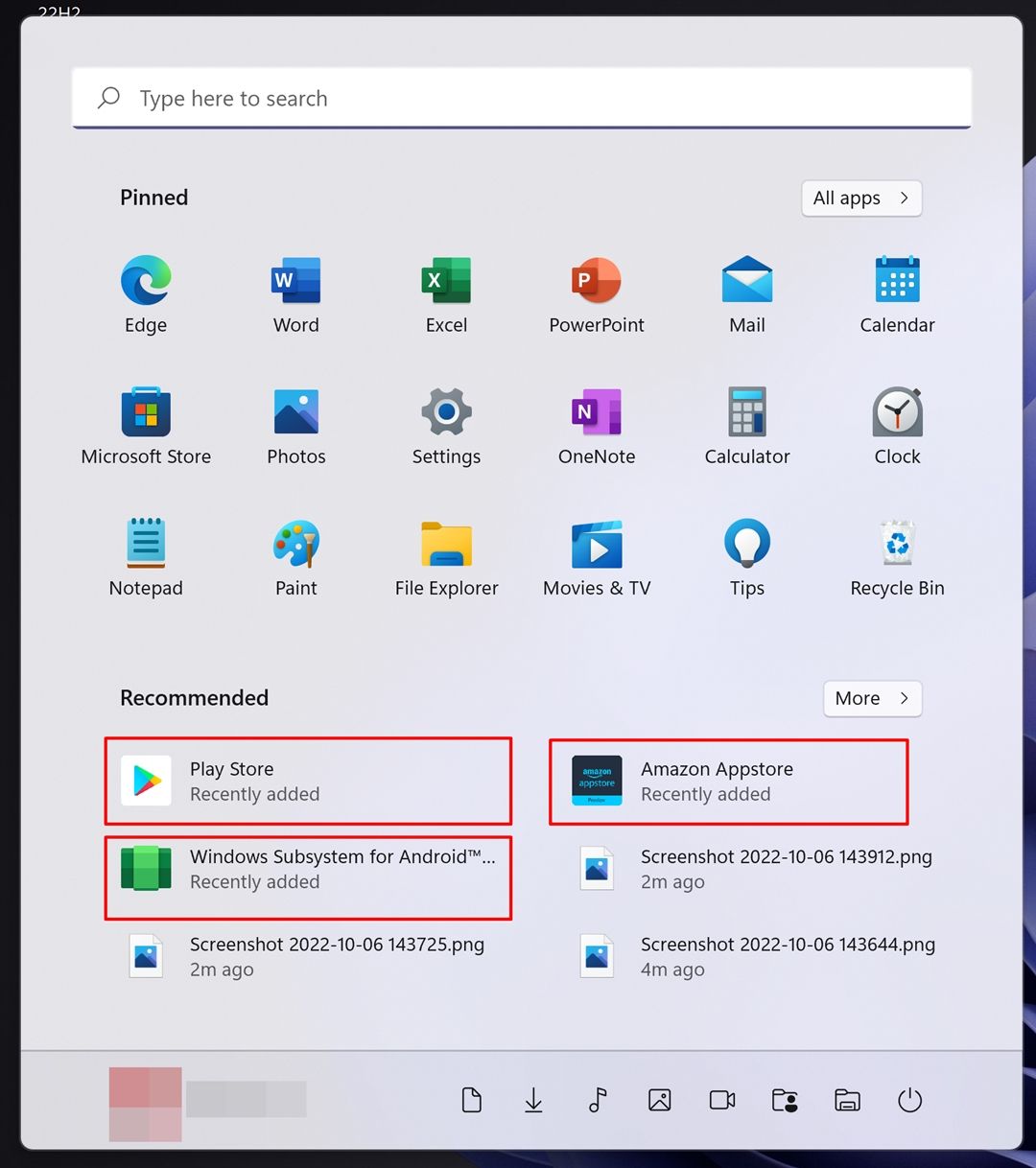Show more recommended items
The width and height of the screenshot is (1036, 1168).
coord(871,698)
